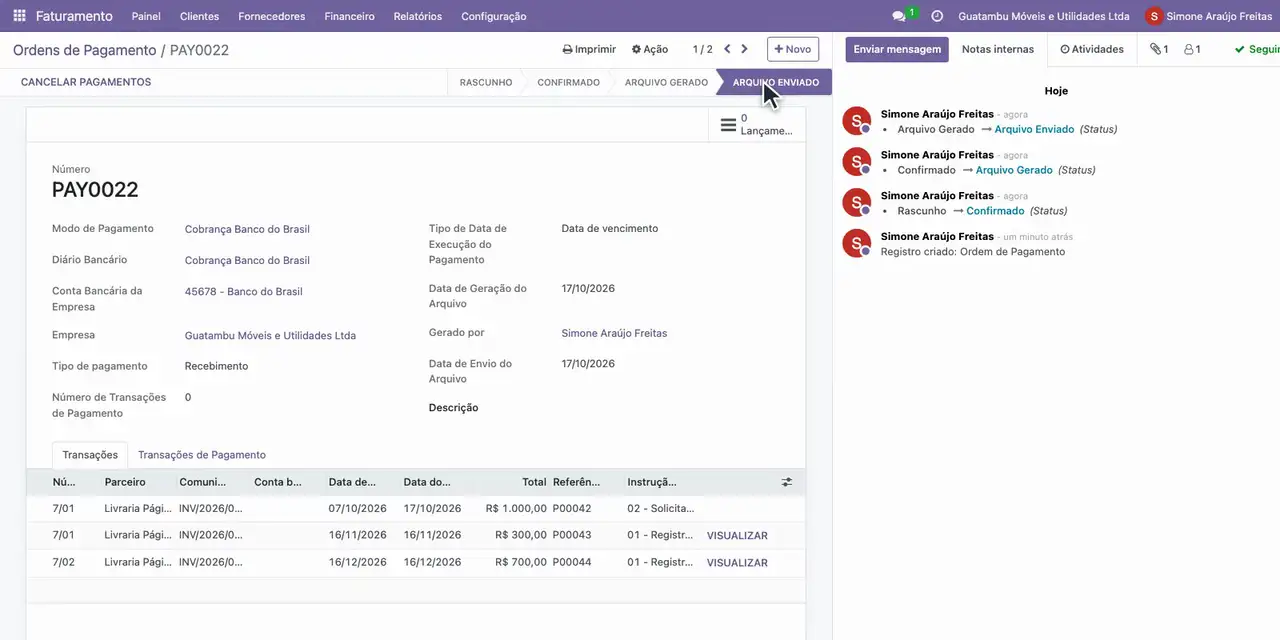Select the Arquivo Gerado status stage
Viewport: 1280px width, 640px height.
pyautogui.click(x=666, y=82)
